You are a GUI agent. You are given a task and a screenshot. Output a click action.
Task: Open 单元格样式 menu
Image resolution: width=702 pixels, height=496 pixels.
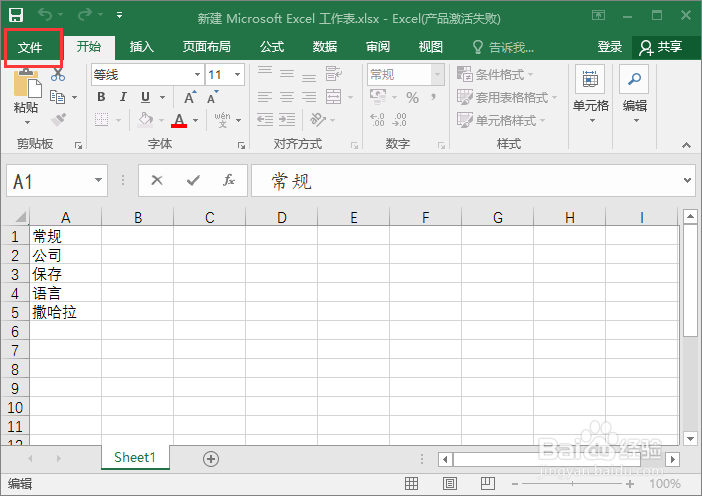click(x=501, y=120)
